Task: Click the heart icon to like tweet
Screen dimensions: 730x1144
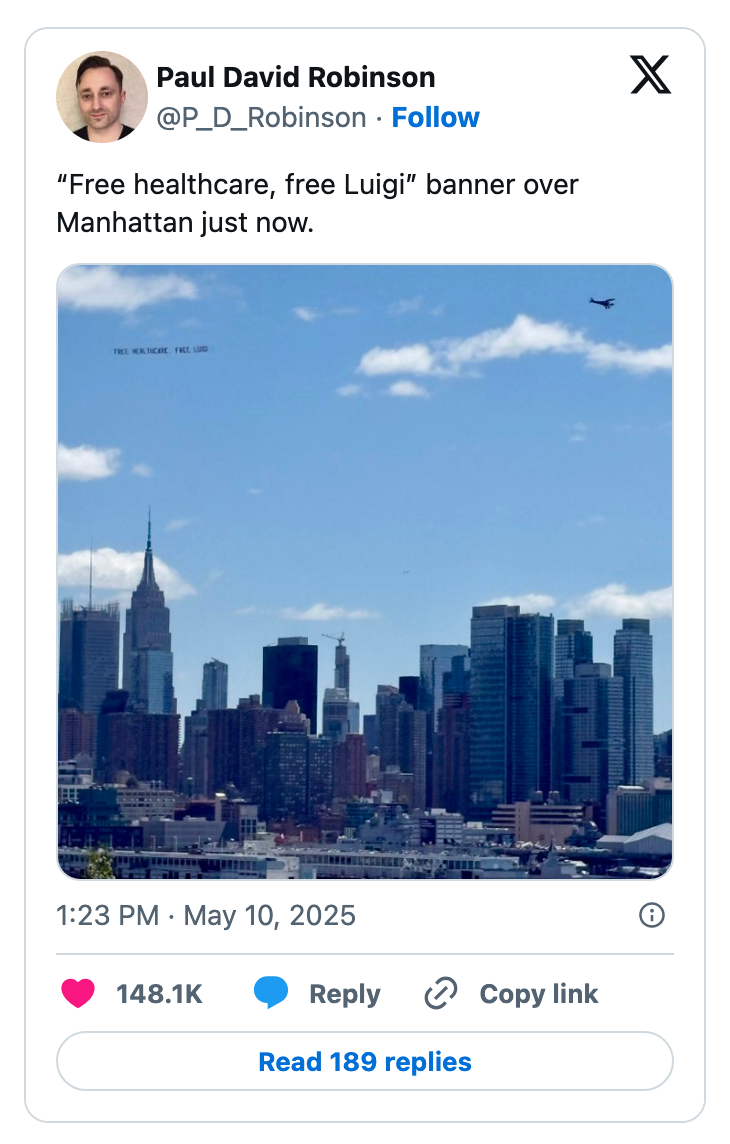Action: coord(78,994)
